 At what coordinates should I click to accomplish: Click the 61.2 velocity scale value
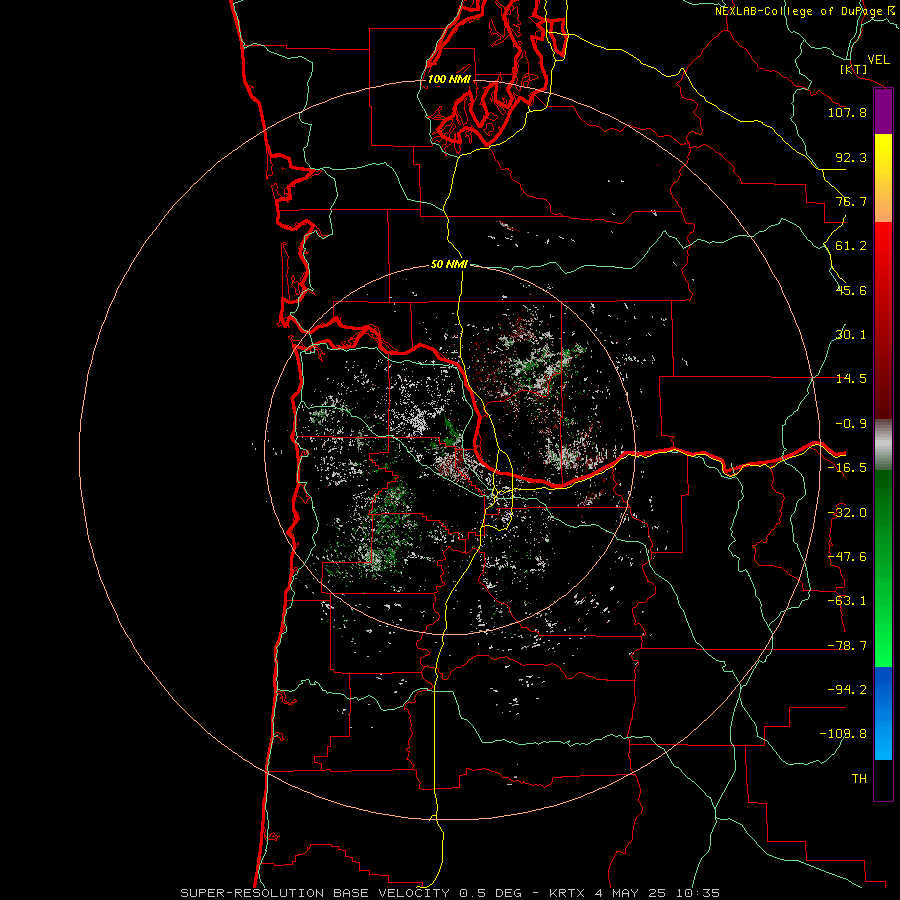pos(851,246)
